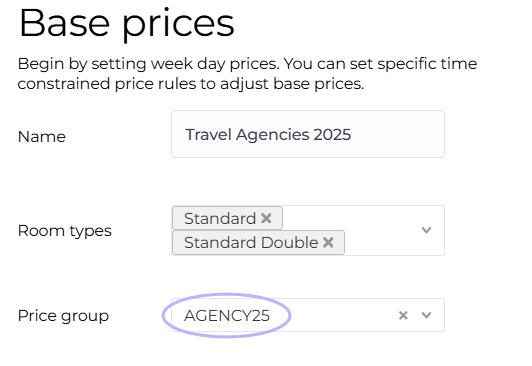Remove the Standard Double room type tag

328,242
